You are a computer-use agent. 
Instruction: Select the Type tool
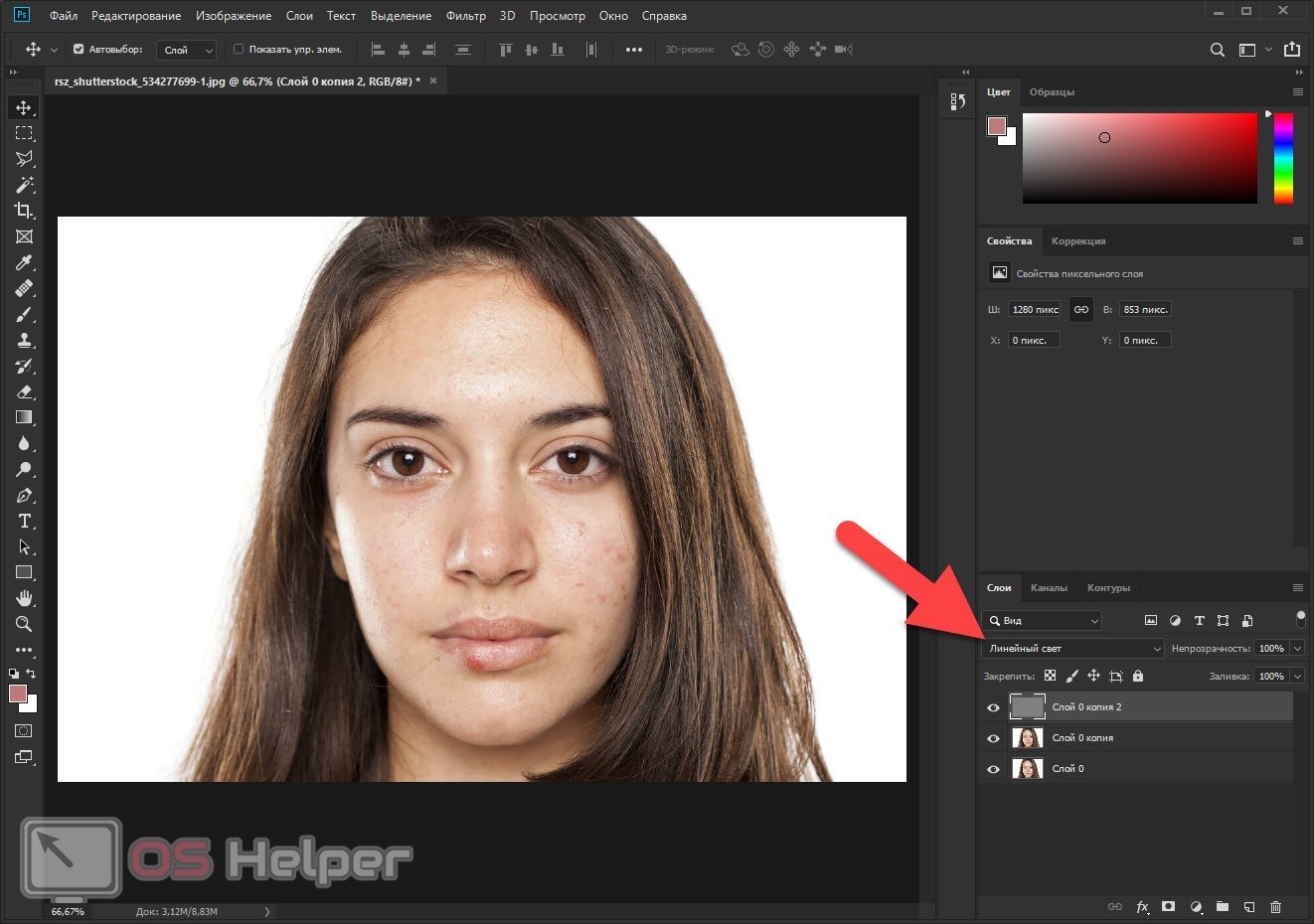[x=24, y=521]
